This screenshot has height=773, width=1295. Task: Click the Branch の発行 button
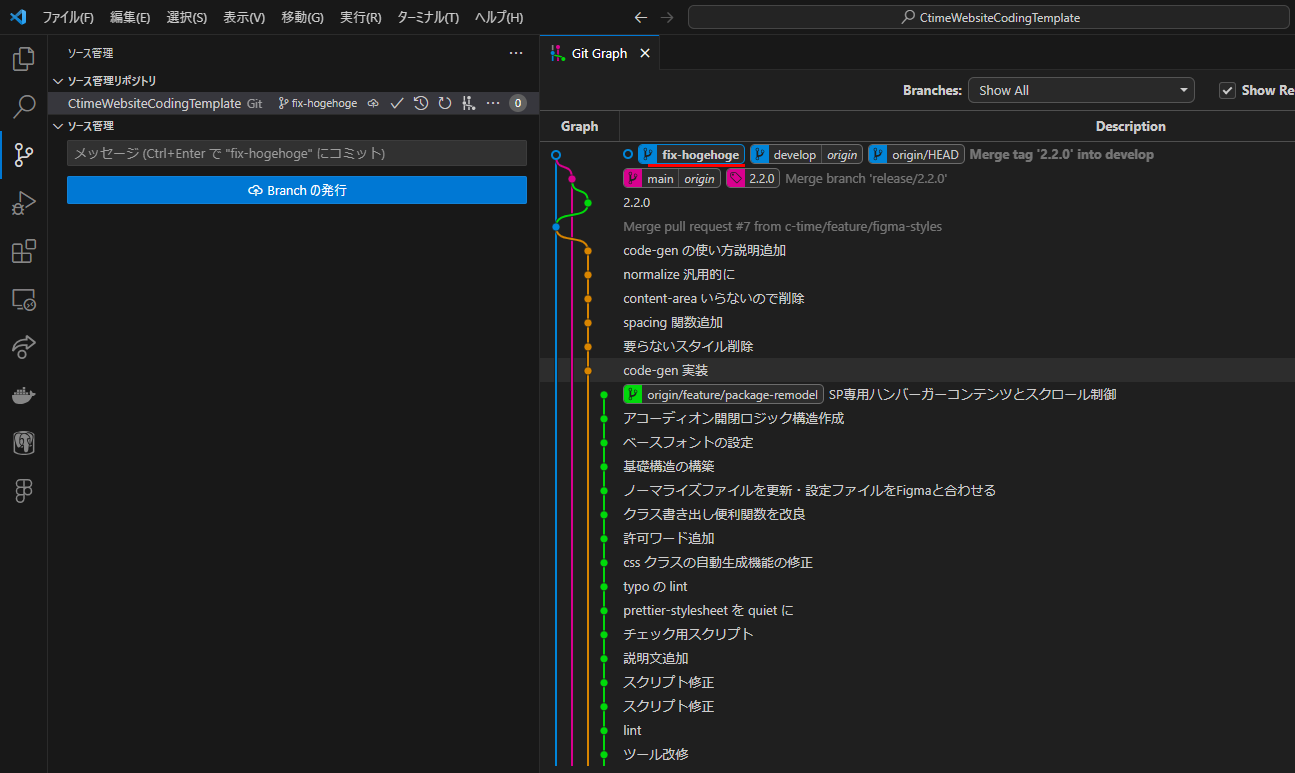click(297, 190)
